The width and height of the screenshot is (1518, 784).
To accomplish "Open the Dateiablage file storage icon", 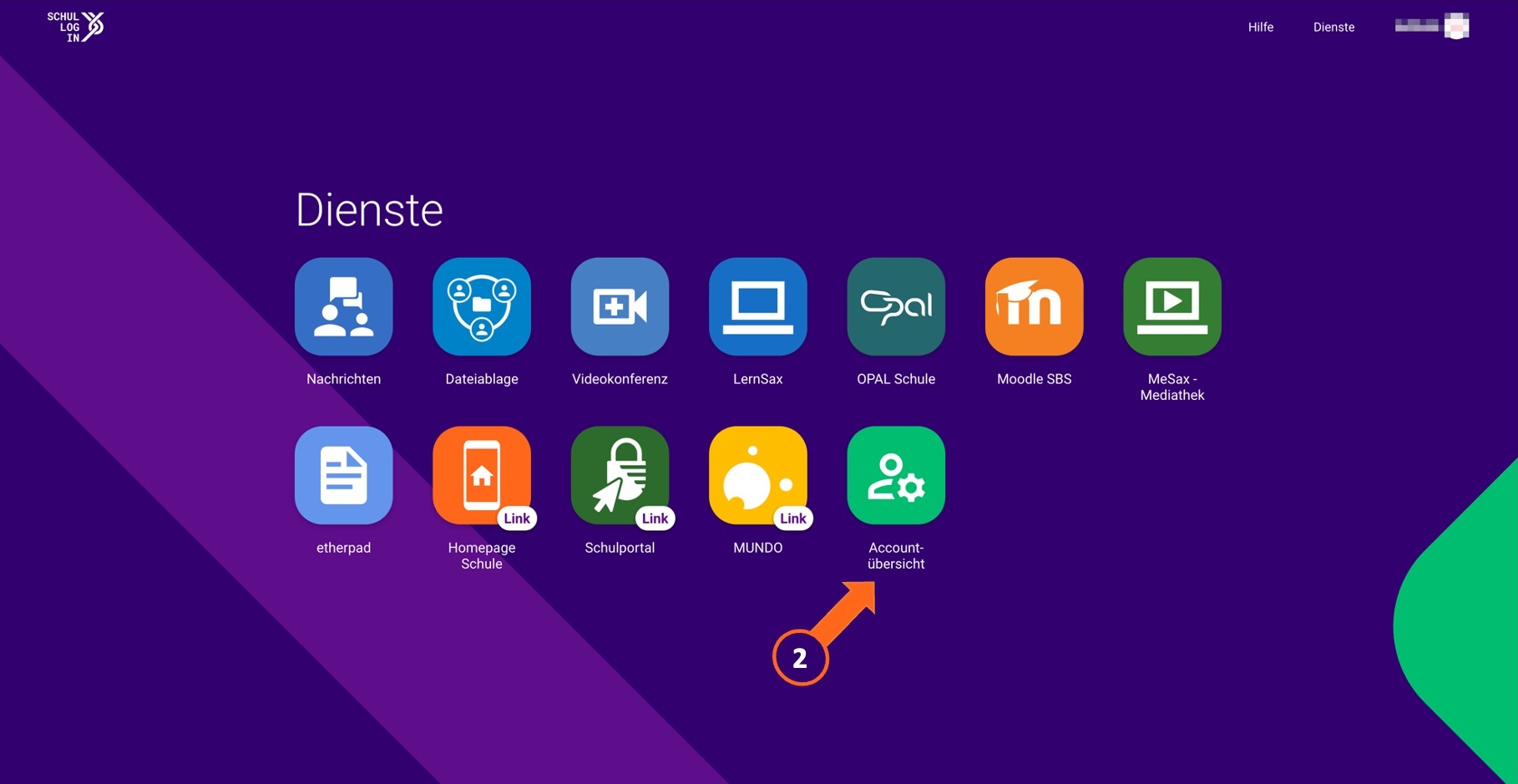I will tap(482, 306).
